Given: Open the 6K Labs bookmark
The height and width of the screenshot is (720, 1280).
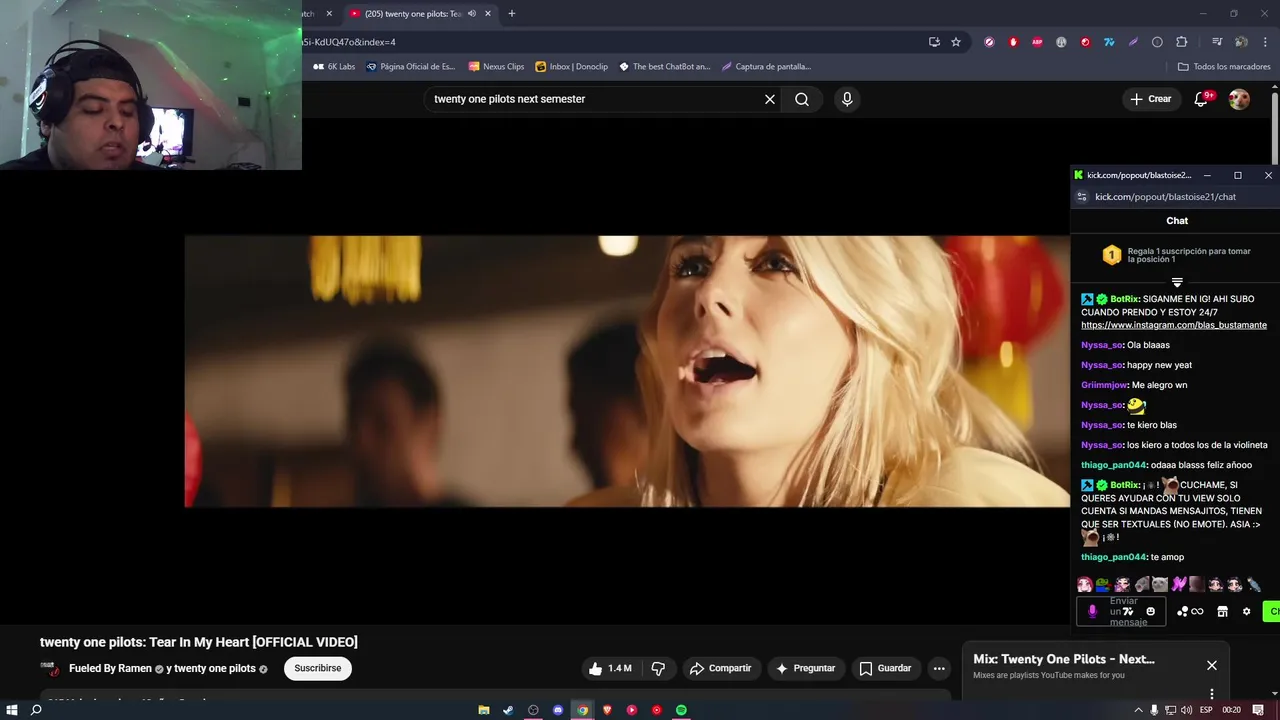Looking at the screenshot, I should pos(334,67).
